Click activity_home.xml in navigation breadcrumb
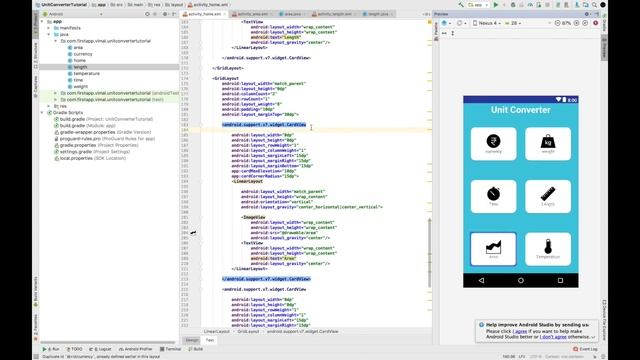The width and height of the screenshot is (640, 360). coord(211,5)
